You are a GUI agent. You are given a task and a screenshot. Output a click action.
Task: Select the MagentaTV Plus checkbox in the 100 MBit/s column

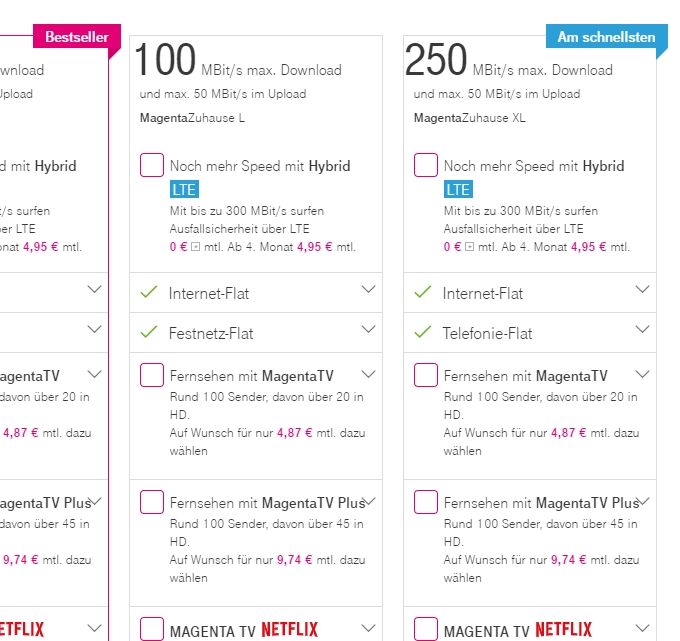click(153, 502)
